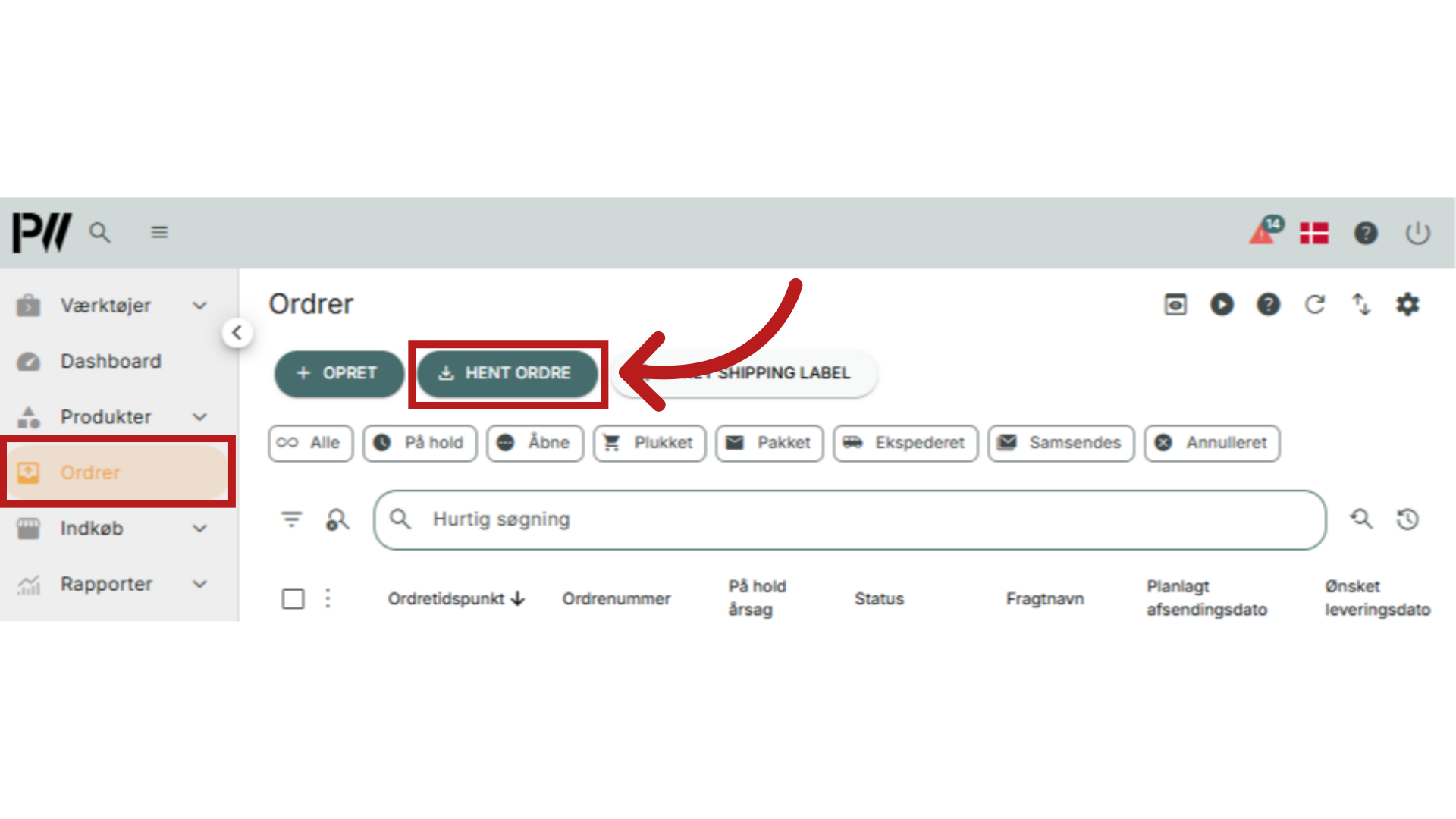Filter orders by Plukket

click(x=649, y=443)
